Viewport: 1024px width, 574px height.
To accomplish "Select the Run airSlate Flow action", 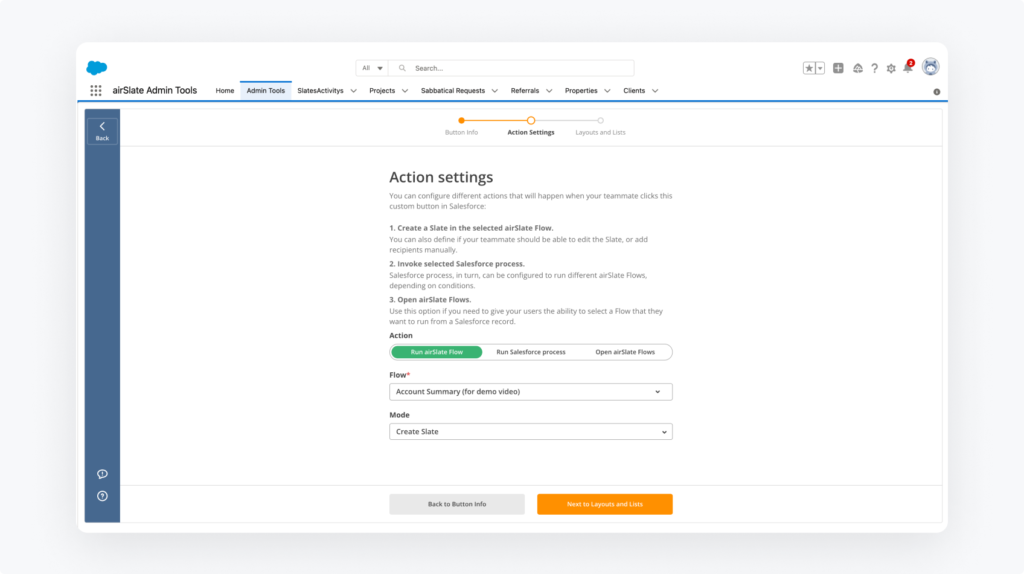I will pyautogui.click(x=436, y=352).
